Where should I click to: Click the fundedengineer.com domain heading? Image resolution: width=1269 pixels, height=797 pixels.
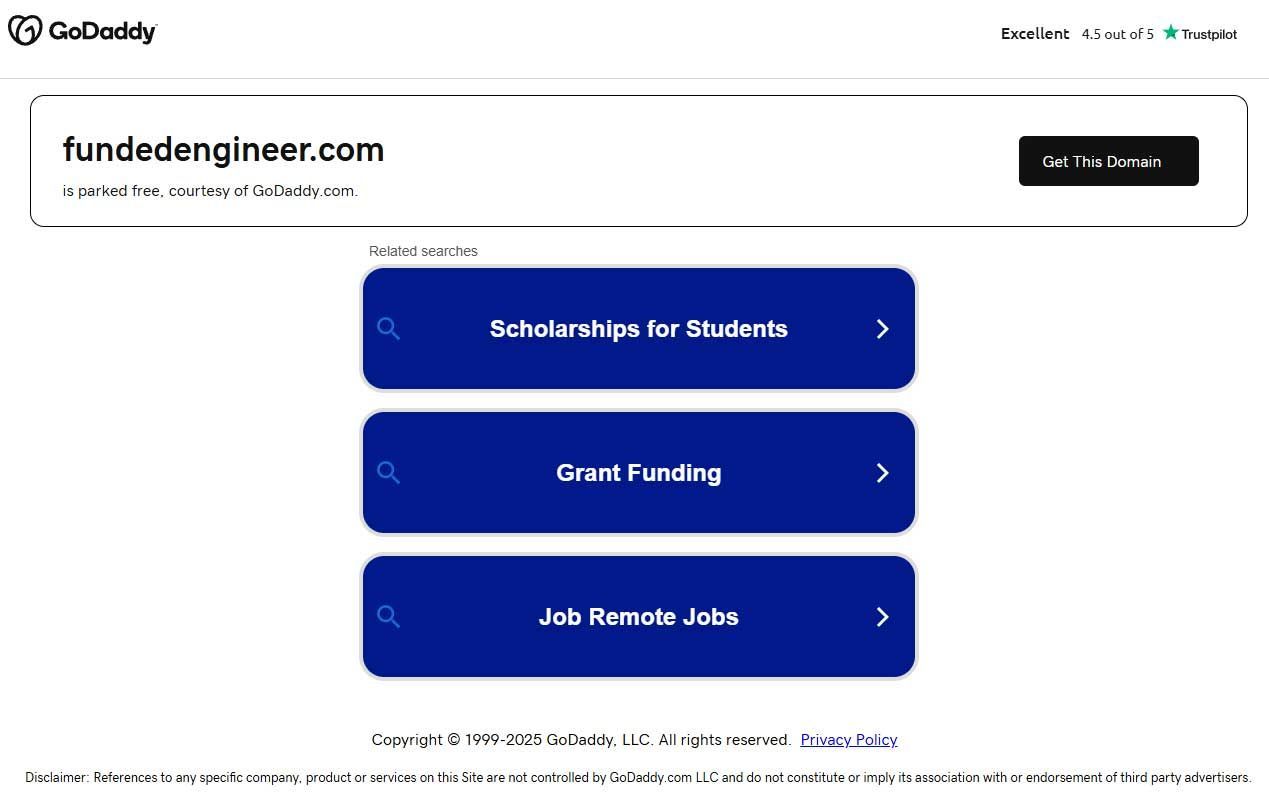click(x=223, y=150)
